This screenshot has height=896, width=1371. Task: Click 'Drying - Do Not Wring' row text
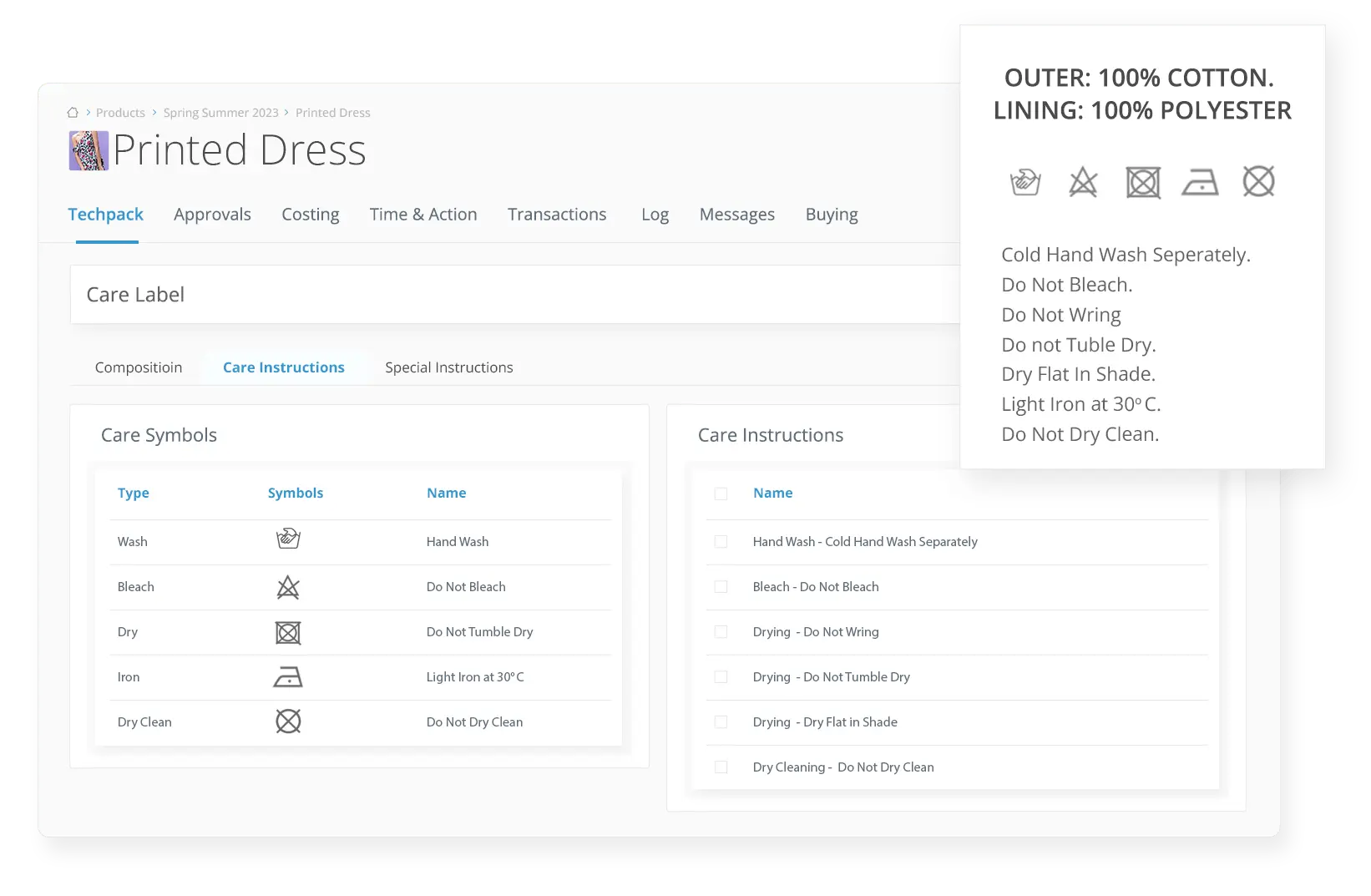816,632
